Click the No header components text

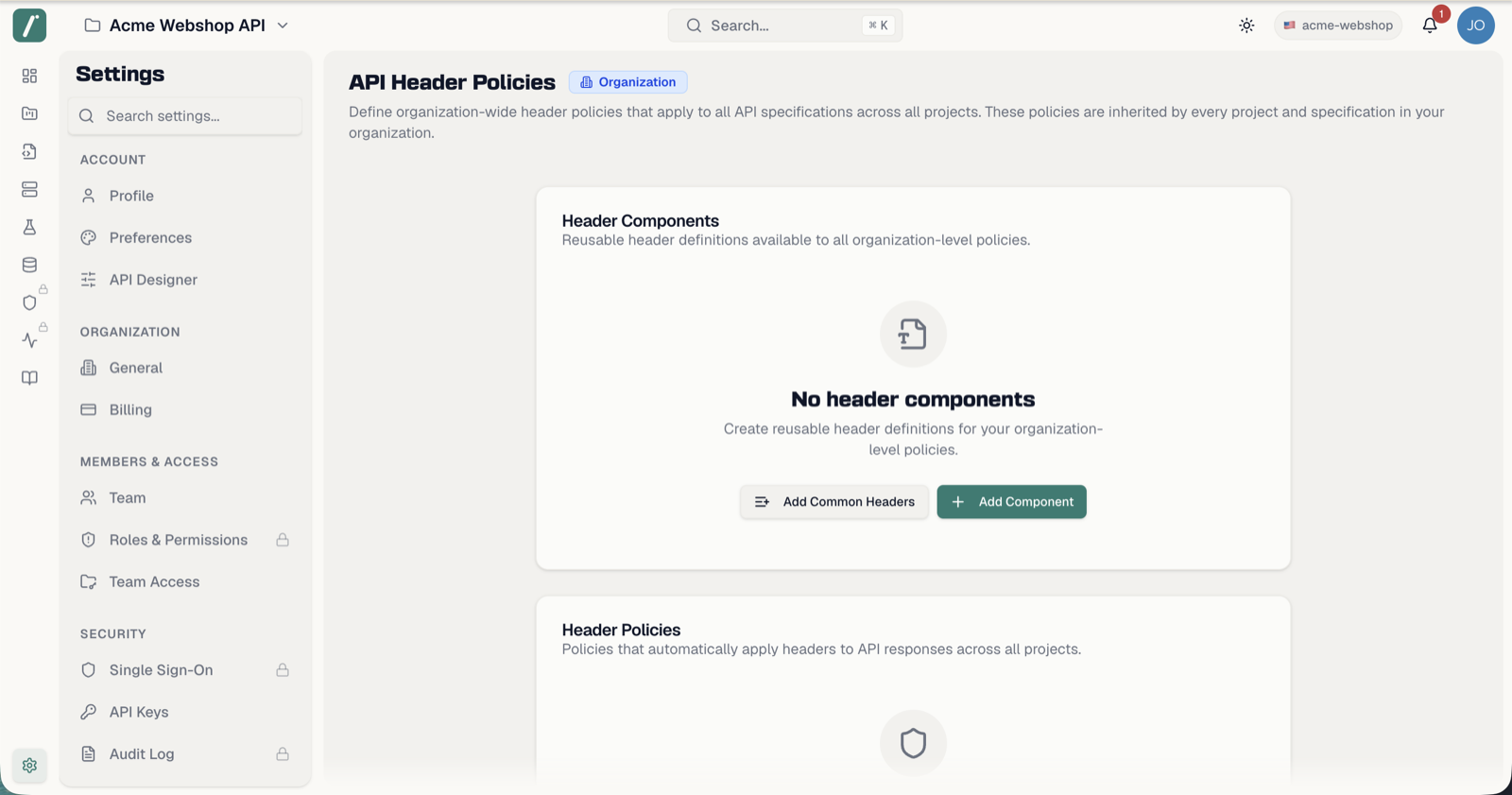913,399
